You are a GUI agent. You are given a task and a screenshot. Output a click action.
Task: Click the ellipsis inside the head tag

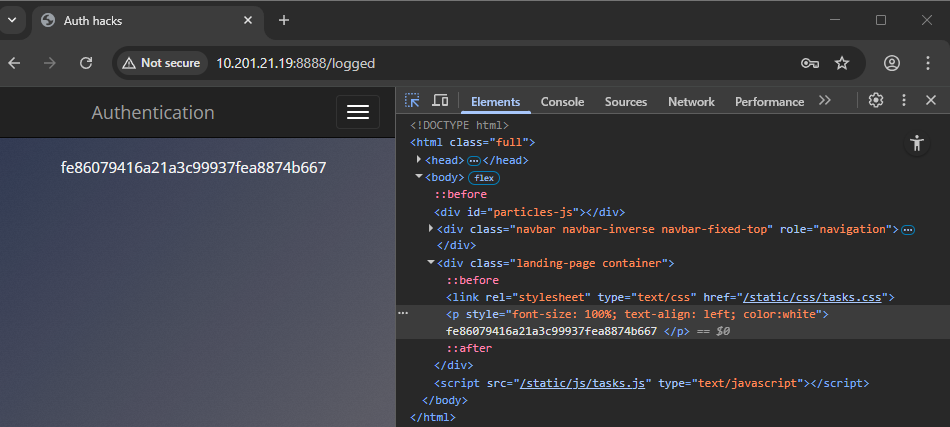(474, 161)
